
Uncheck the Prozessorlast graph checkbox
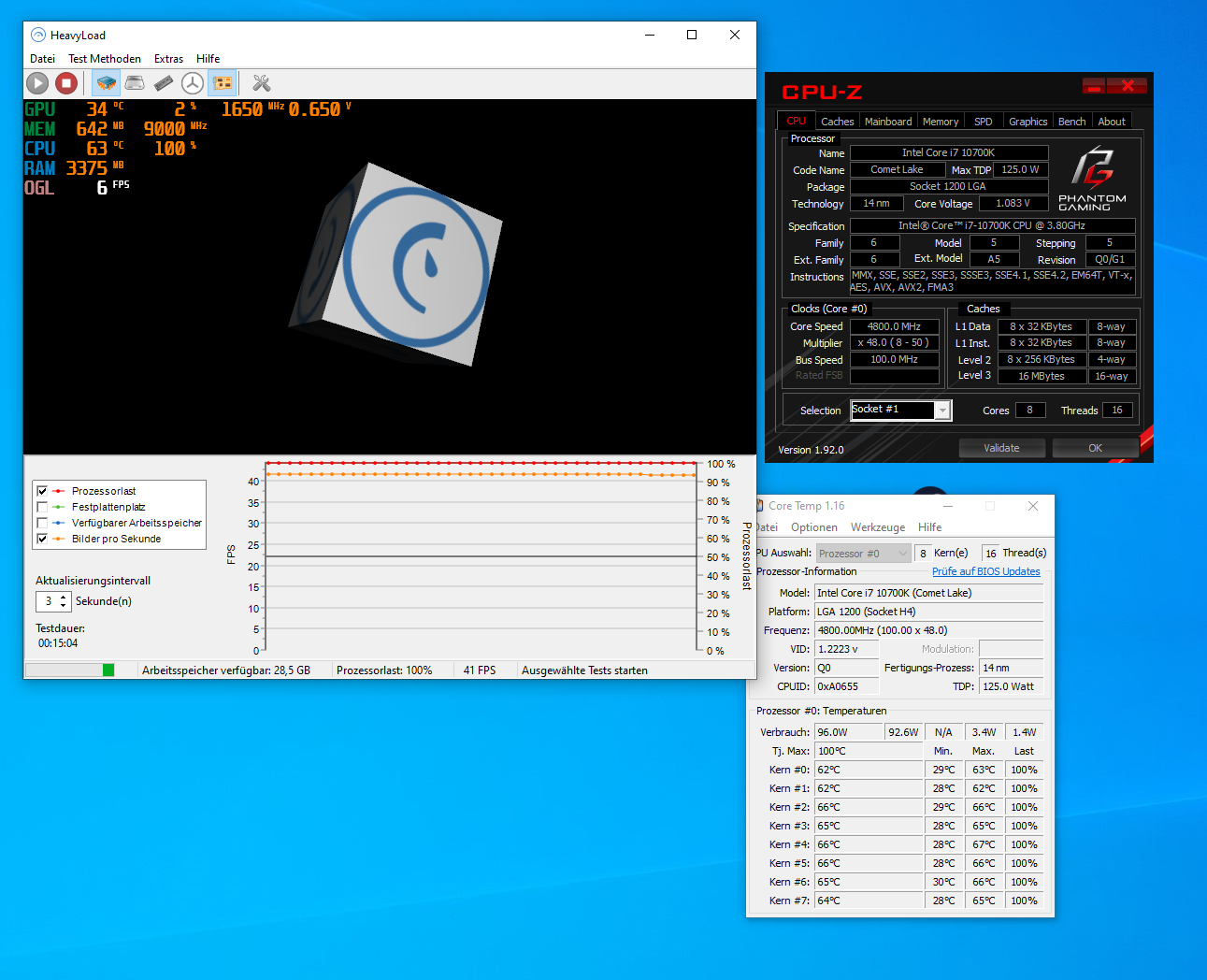pyautogui.click(x=42, y=491)
